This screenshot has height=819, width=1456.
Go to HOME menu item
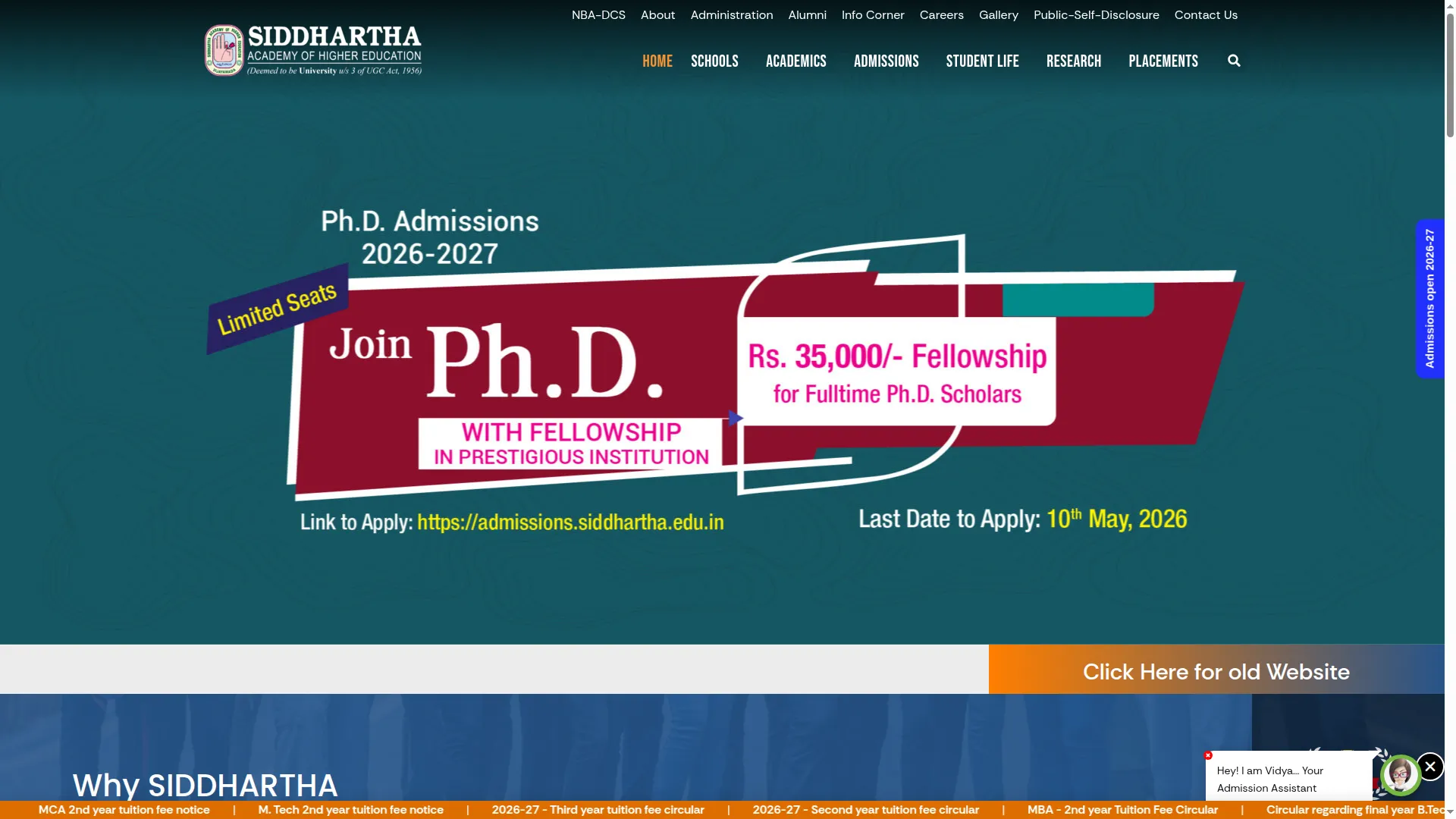click(x=657, y=61)
